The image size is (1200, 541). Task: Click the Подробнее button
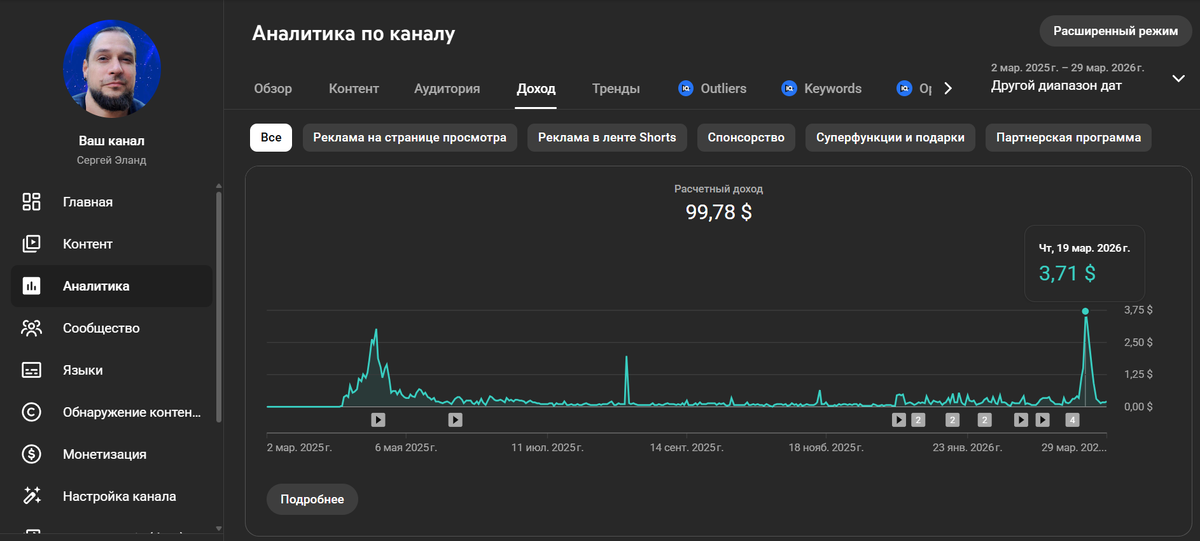[312, 499]
